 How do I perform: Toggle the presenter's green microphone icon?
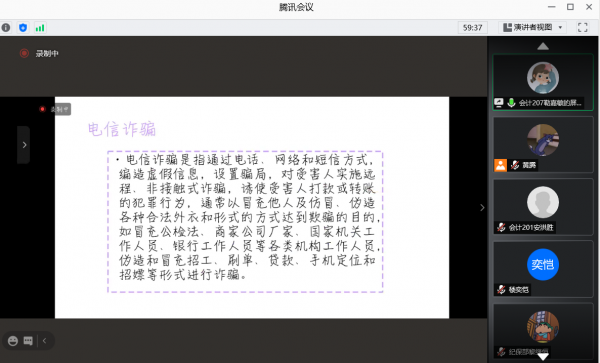click(511, 103)
